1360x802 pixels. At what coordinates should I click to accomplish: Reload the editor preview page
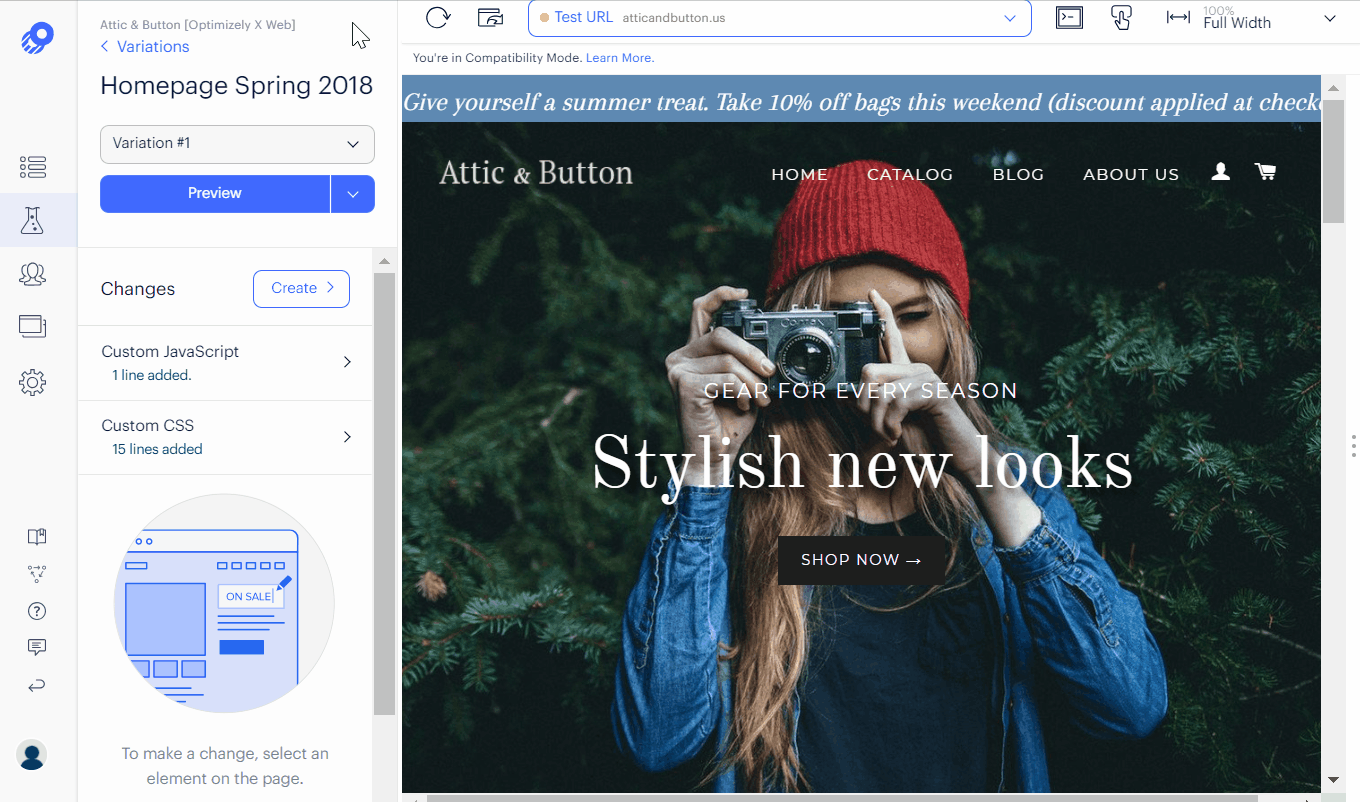[x=438, y=17]
